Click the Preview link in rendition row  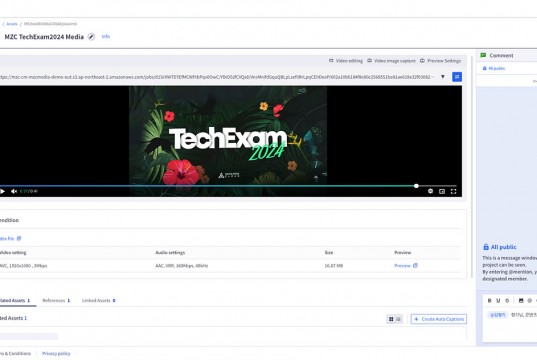tap(402, 265)
